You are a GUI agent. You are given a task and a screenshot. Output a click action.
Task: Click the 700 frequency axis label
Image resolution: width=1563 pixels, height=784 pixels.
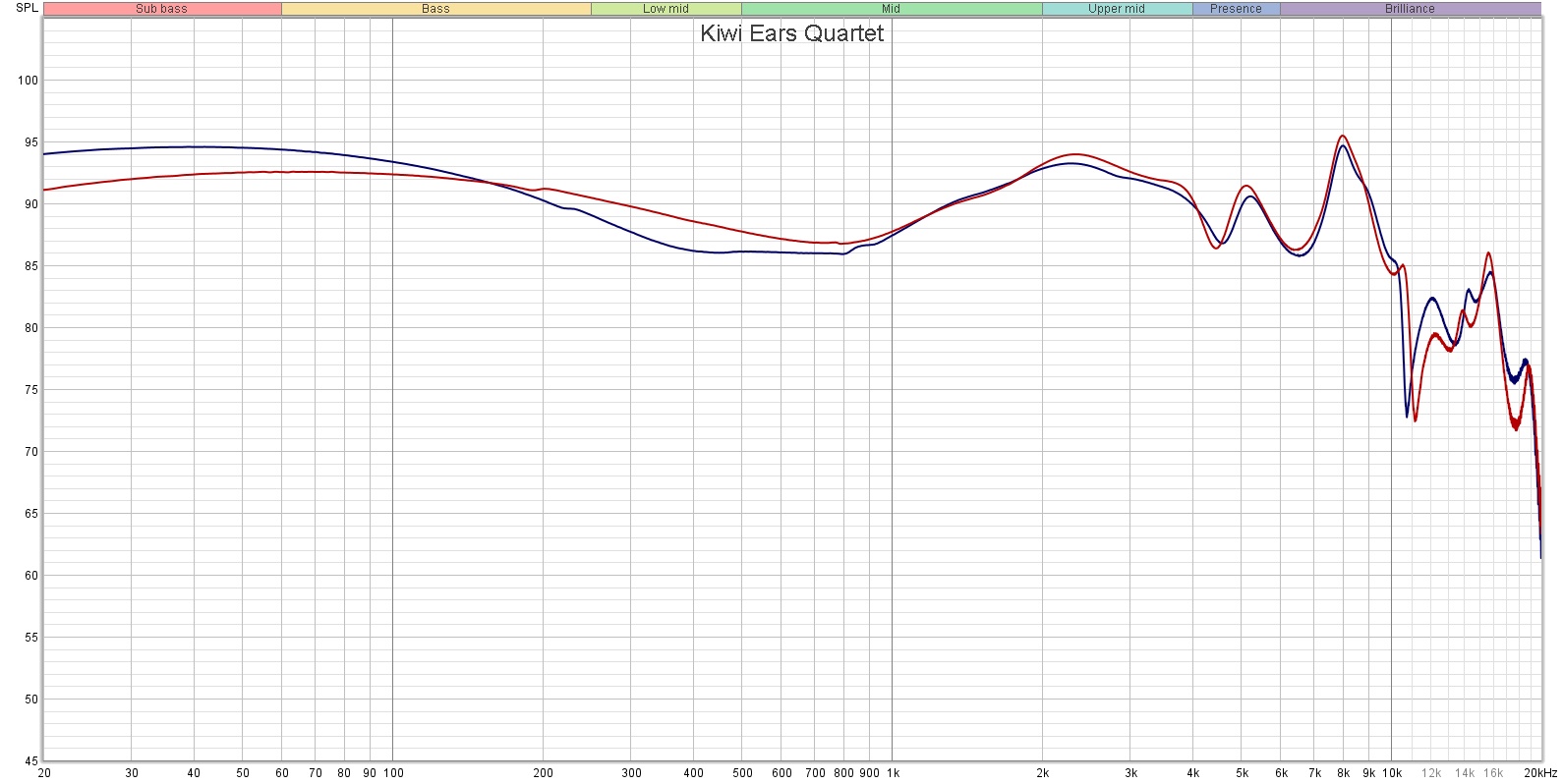tap(815, 773)
